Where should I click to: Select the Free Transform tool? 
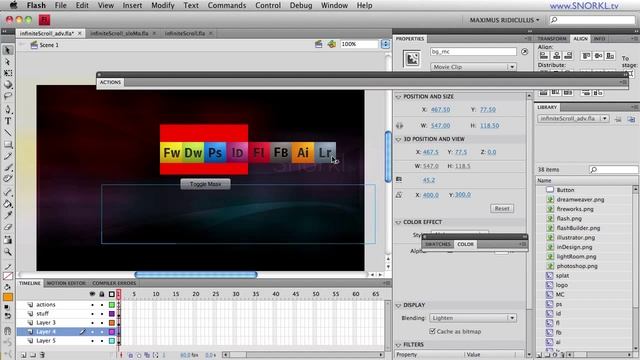tap(7, 73)
